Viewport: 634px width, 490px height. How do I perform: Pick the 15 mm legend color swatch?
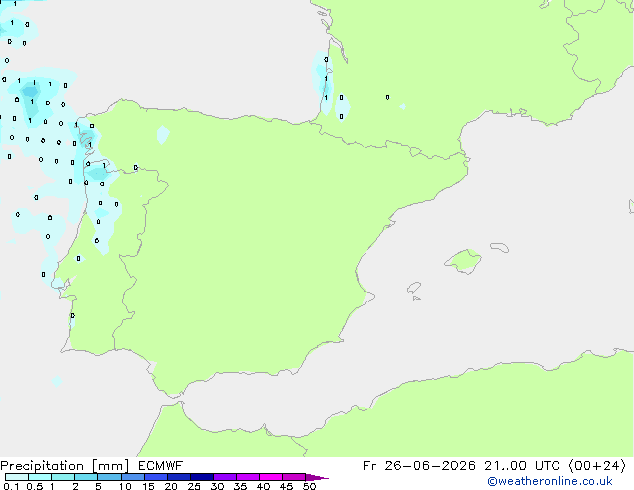[x=155, y=477]
